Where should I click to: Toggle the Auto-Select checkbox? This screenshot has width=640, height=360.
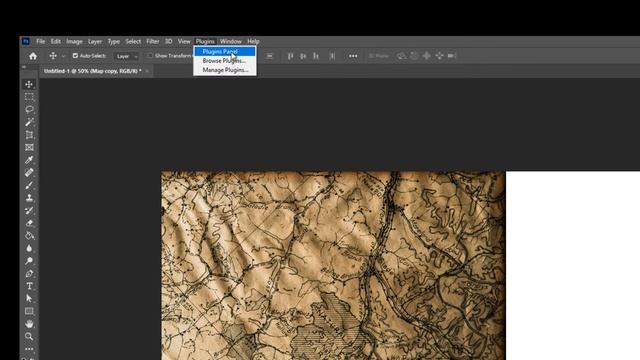(75, 56)
